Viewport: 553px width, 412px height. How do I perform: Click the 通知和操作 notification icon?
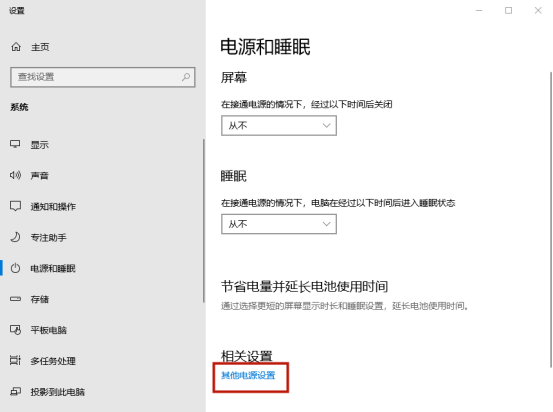click(x=15, y=206)
